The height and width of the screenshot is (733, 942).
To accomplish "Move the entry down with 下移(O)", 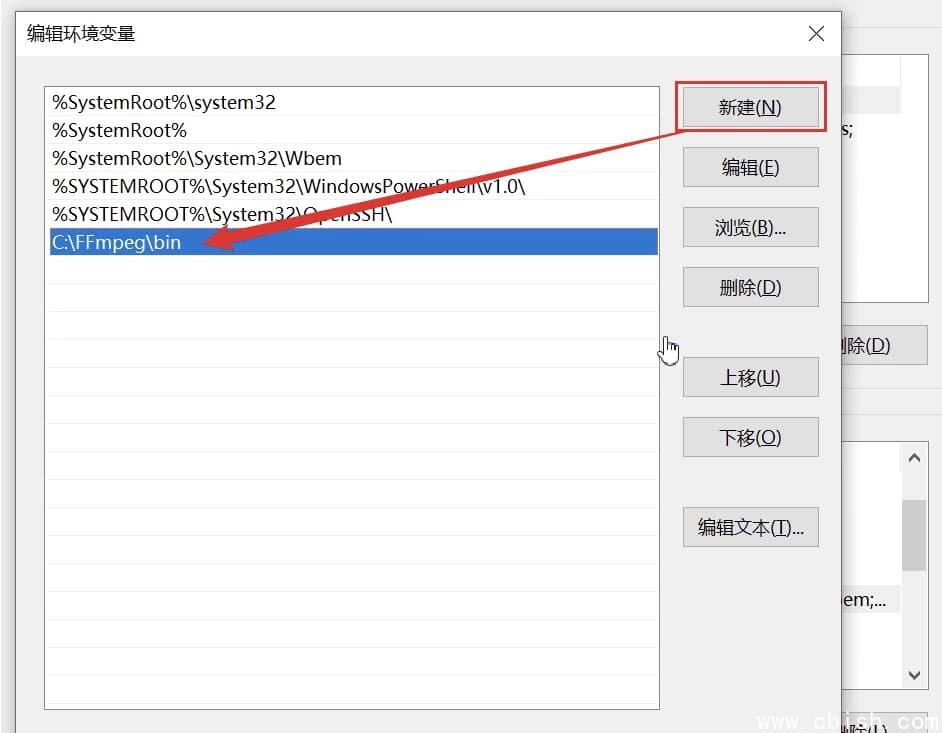I will [x=750, y=437].
